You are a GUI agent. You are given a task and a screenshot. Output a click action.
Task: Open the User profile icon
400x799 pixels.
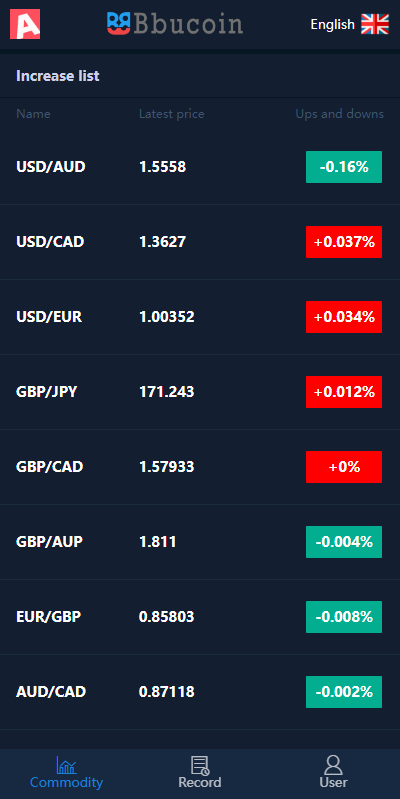333,765
